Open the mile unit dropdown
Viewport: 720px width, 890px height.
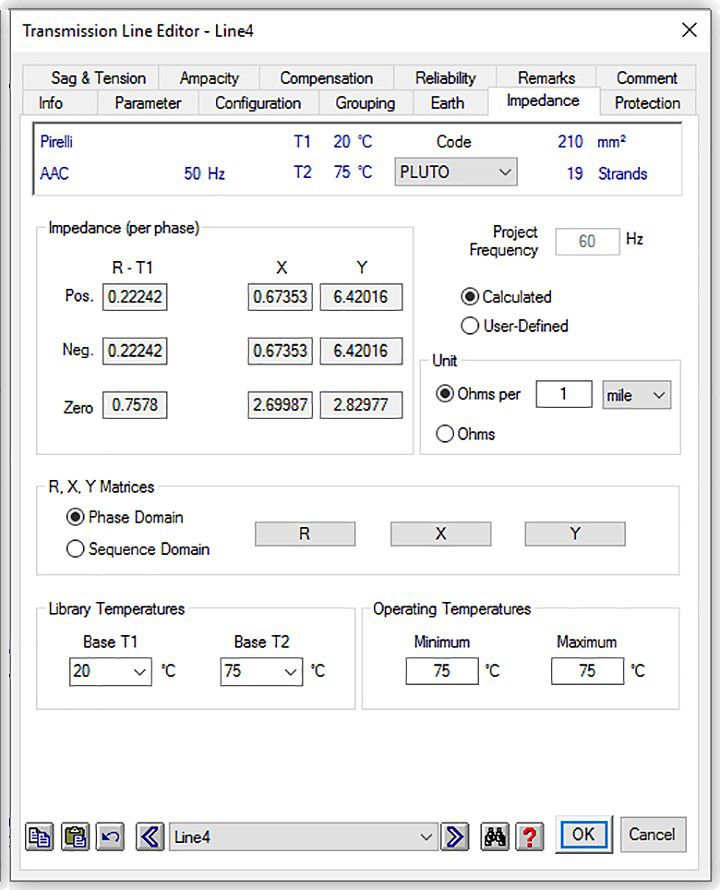tap(637, 394)
